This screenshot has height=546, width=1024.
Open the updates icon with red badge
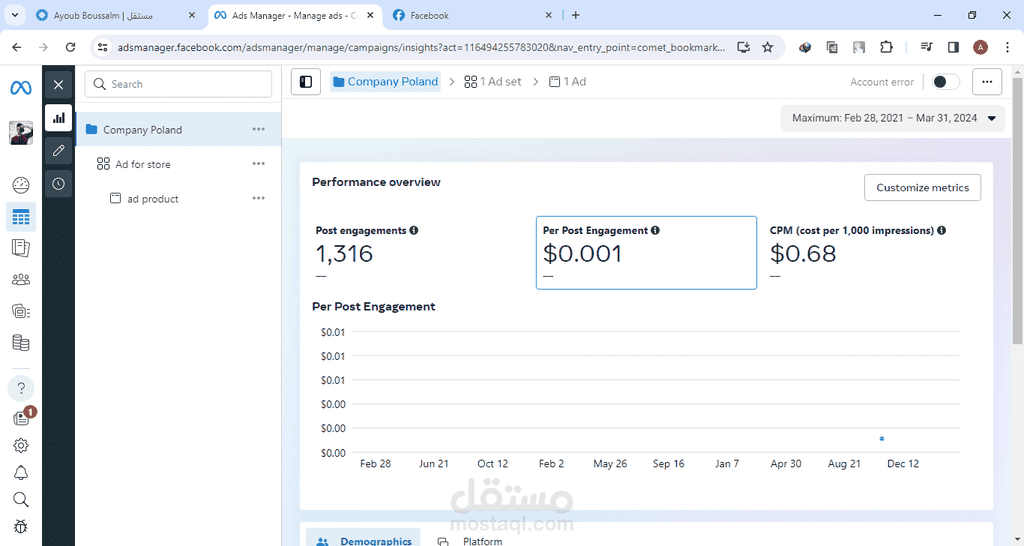pos(22,418)
